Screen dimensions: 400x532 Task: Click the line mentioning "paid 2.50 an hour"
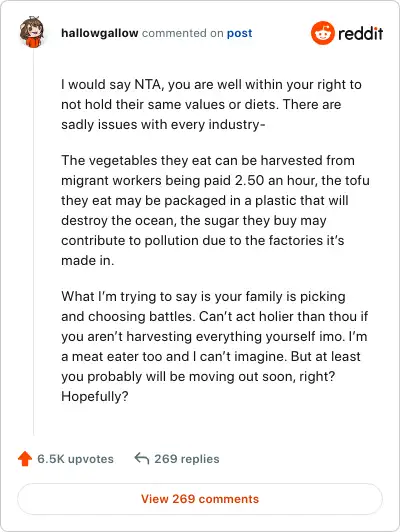point(215,180)
